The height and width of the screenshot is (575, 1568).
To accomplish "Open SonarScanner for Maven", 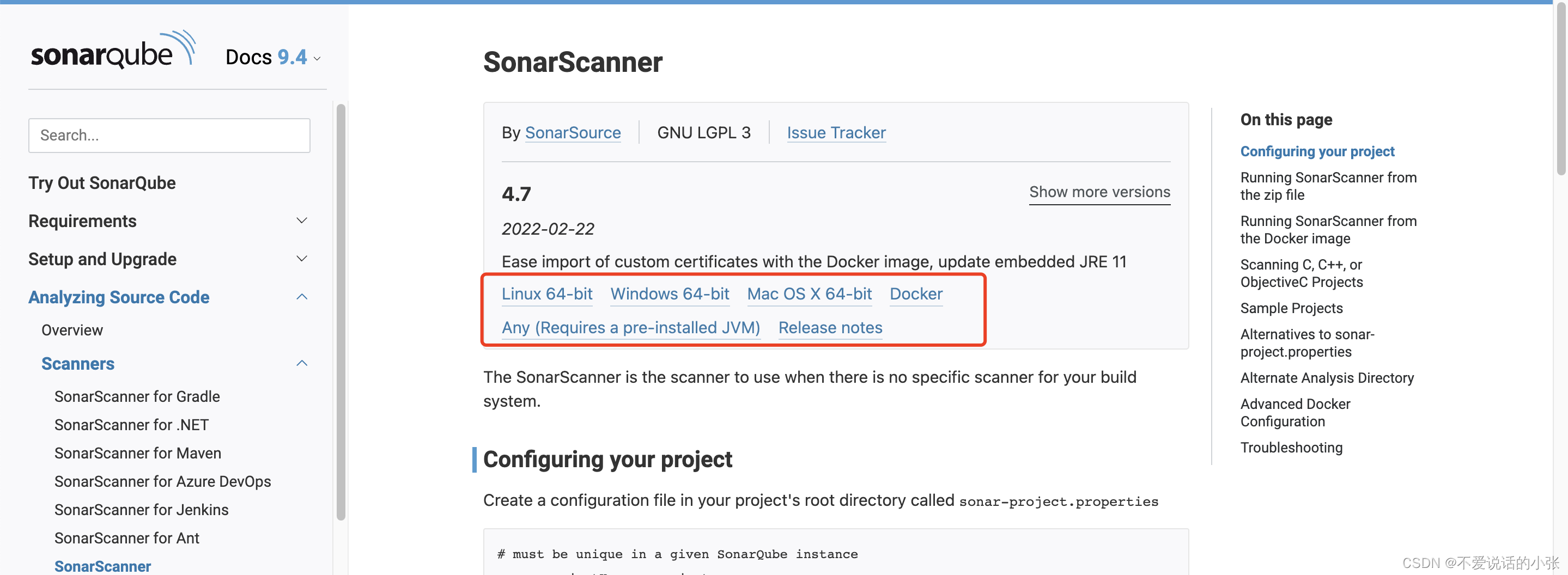I will [x=137, y=452].
